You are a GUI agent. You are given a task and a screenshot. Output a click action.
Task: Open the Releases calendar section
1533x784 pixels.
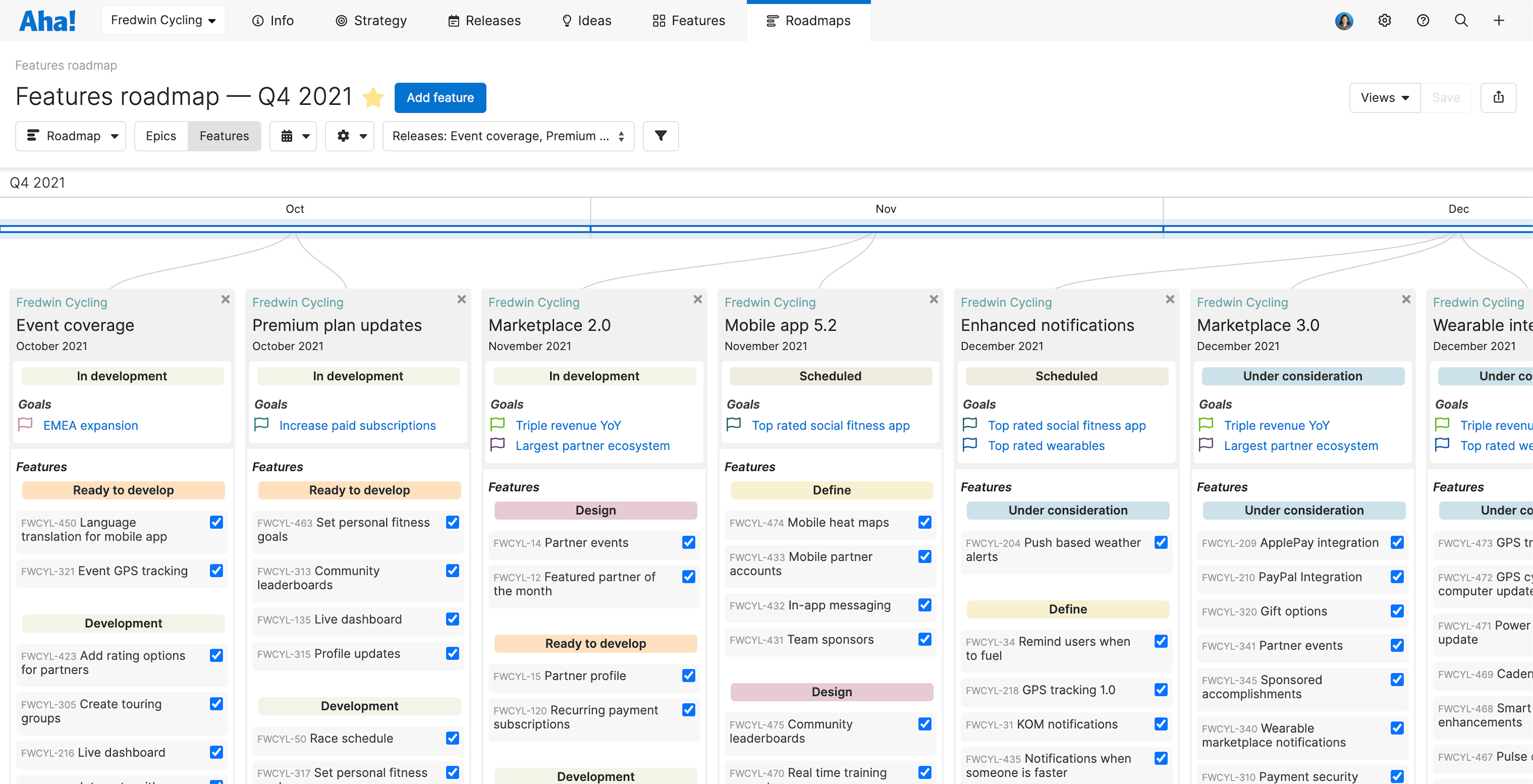pyautogui.click(x=453, y=20)
